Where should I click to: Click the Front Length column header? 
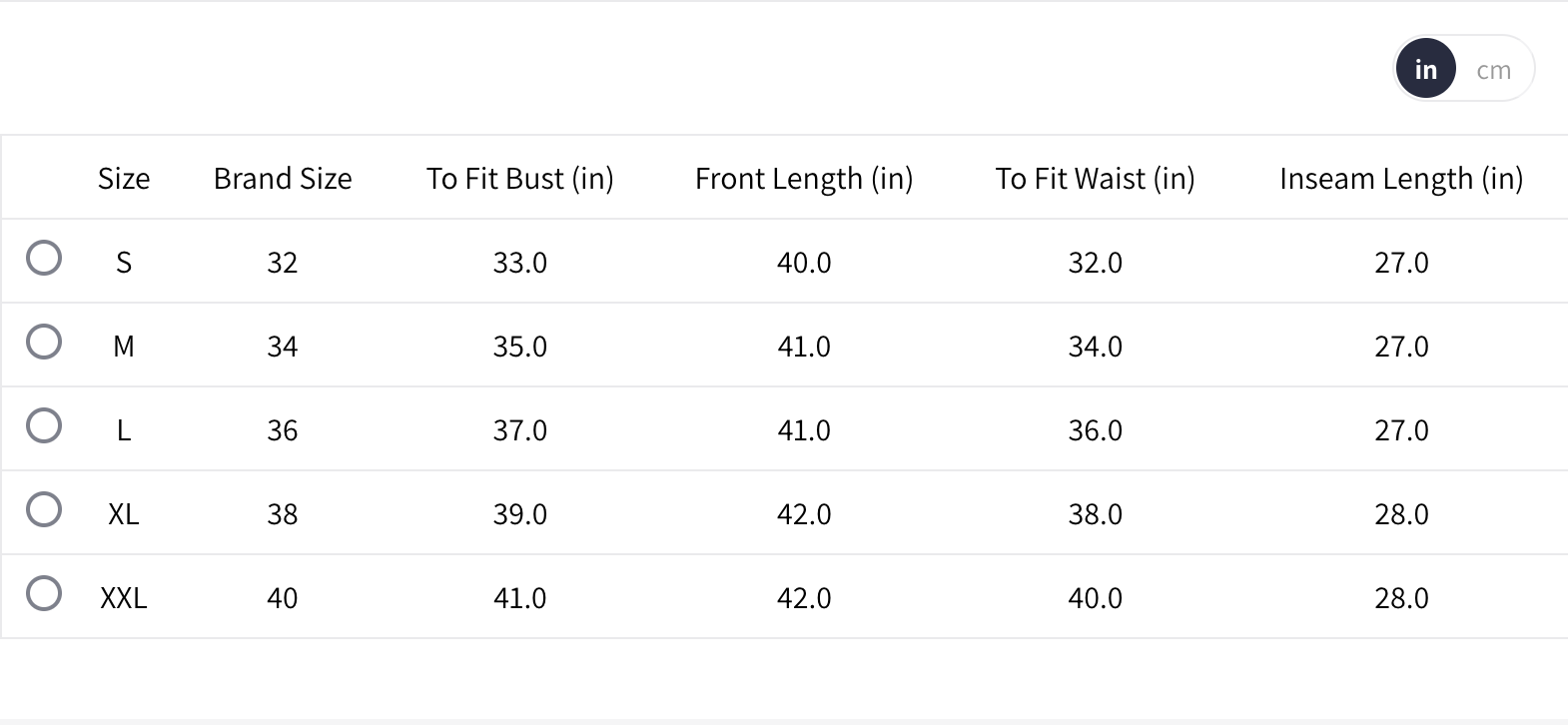804,179
